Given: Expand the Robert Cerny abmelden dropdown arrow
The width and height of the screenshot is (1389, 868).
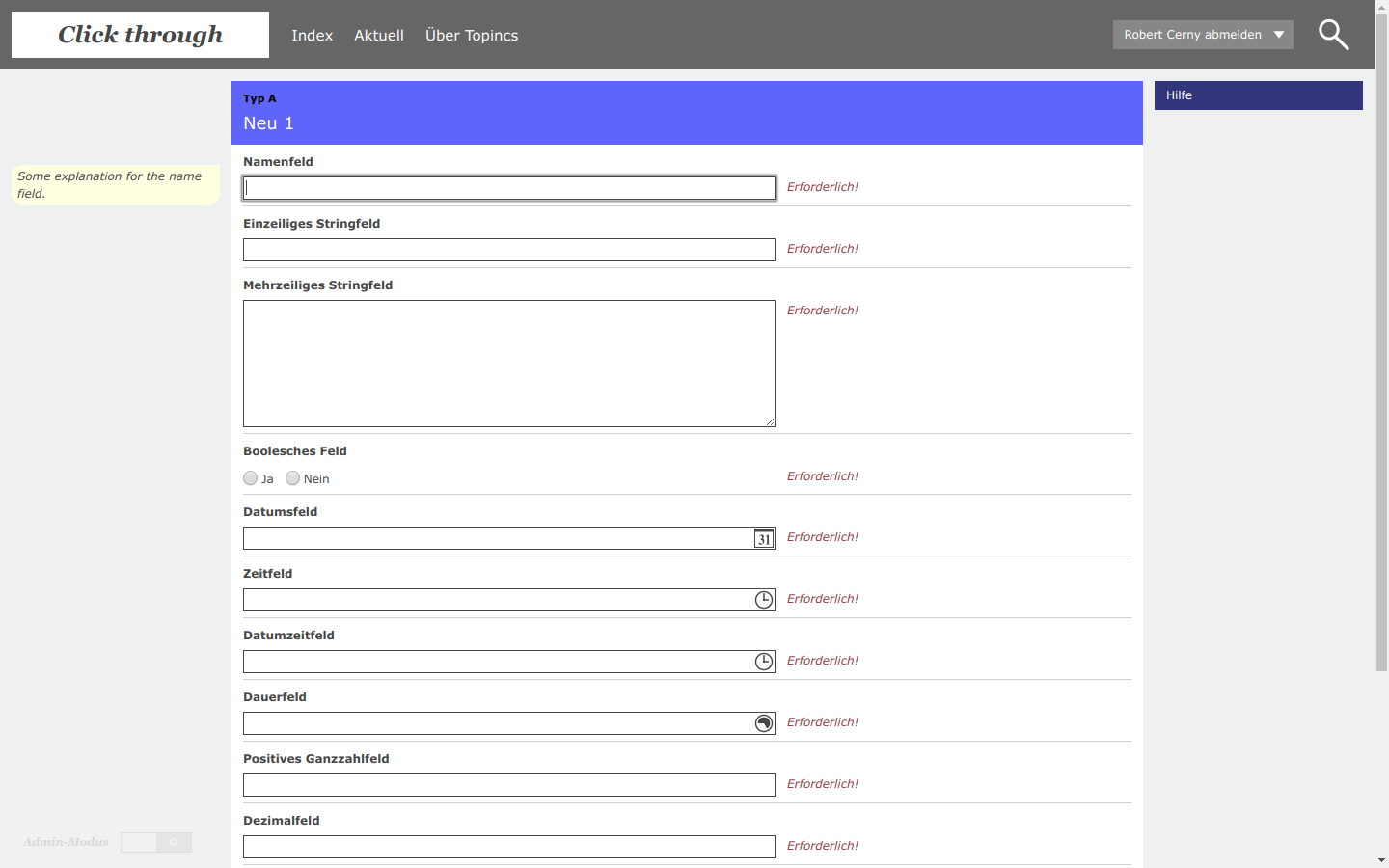Looking at the screenshot, I should 1279,35.
